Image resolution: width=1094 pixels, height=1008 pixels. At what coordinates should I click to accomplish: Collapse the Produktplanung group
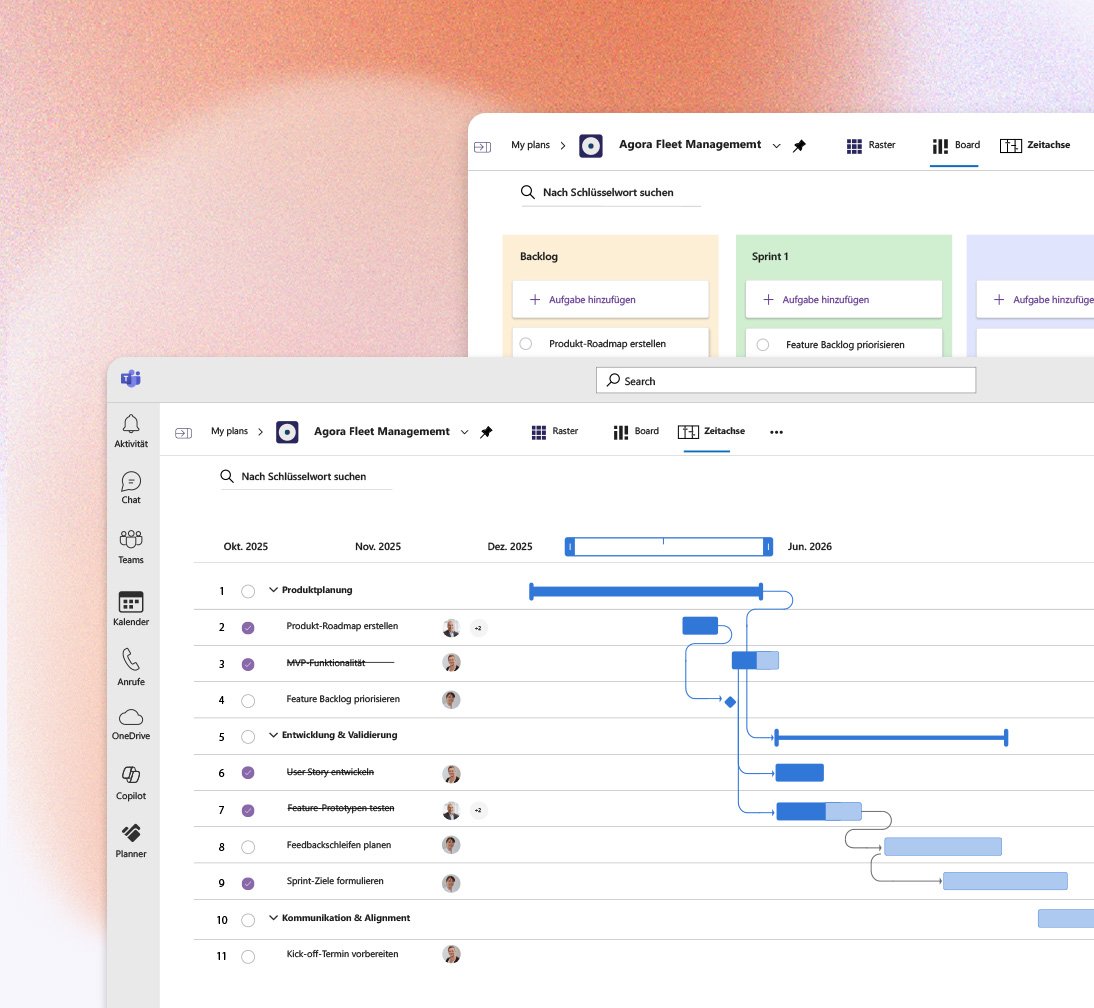pyautogui.click(x=273, y=590)
